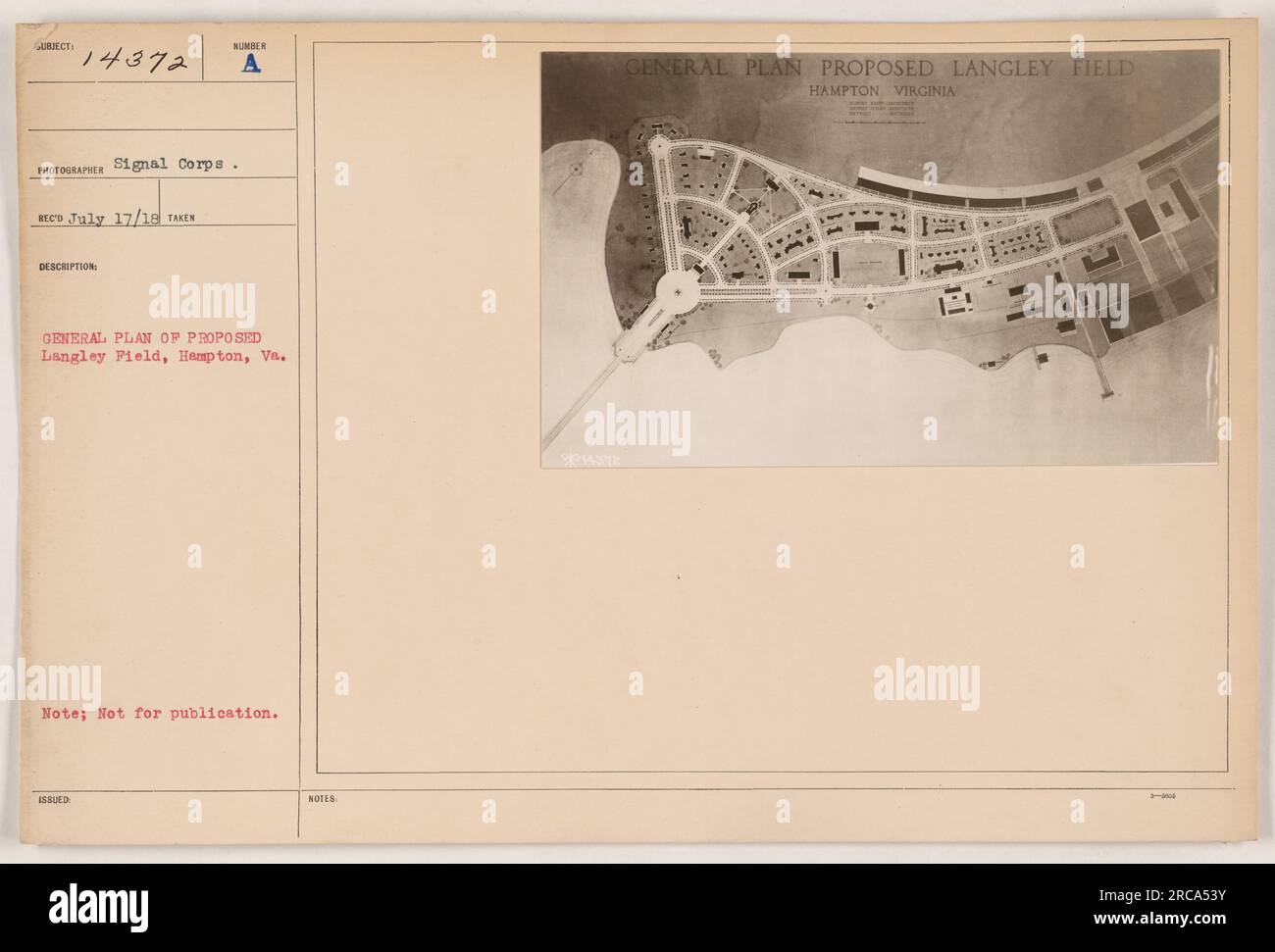Click the 'NOTES:' label
This screenshot has height=952, width=1275.
[323, 799]
